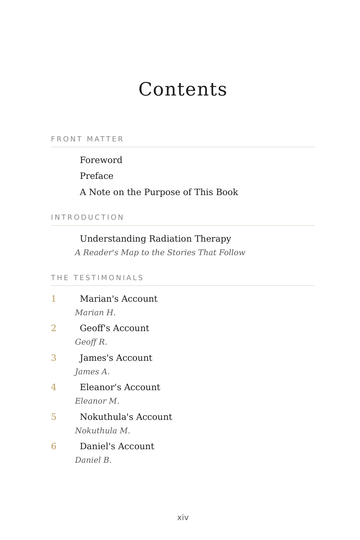
Task: Open A Note on the Purpose of This Book
Action: point(159,192)
